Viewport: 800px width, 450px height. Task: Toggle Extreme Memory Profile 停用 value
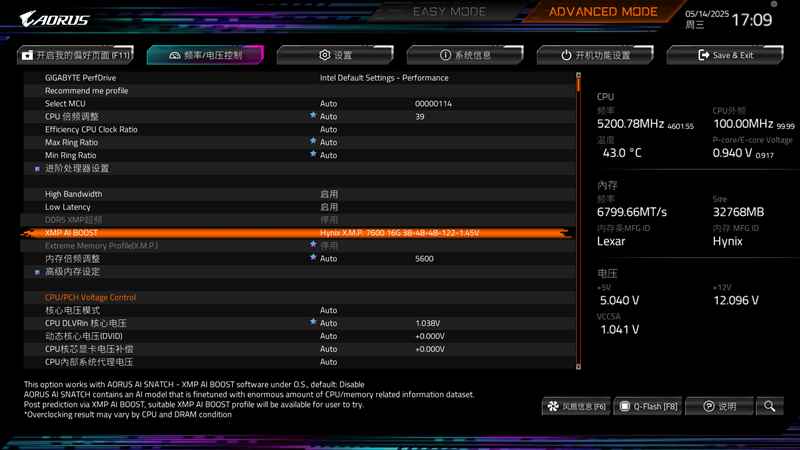tap(329, 246)
